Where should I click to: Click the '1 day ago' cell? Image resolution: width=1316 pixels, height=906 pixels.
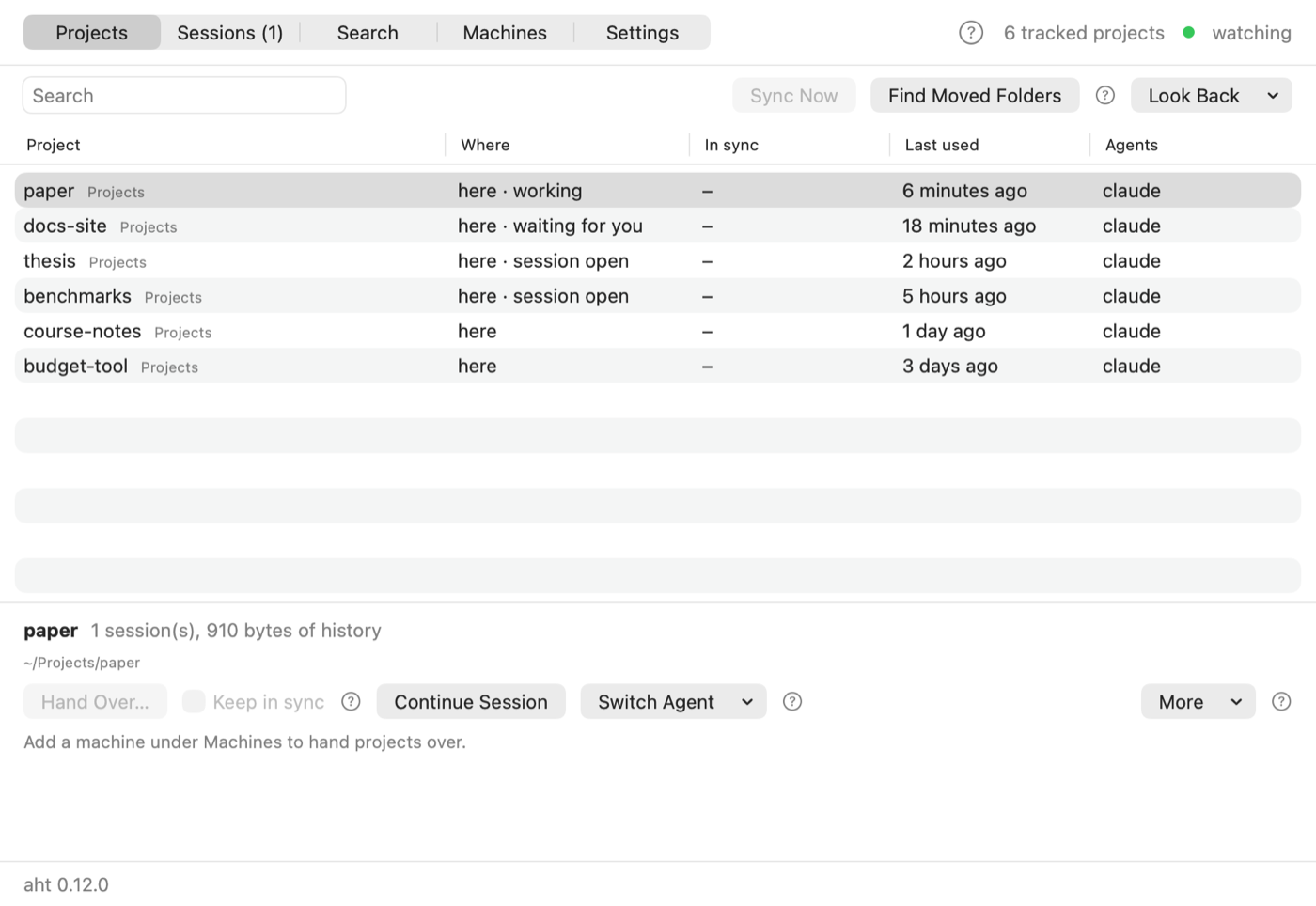click(x=944, y=331)
